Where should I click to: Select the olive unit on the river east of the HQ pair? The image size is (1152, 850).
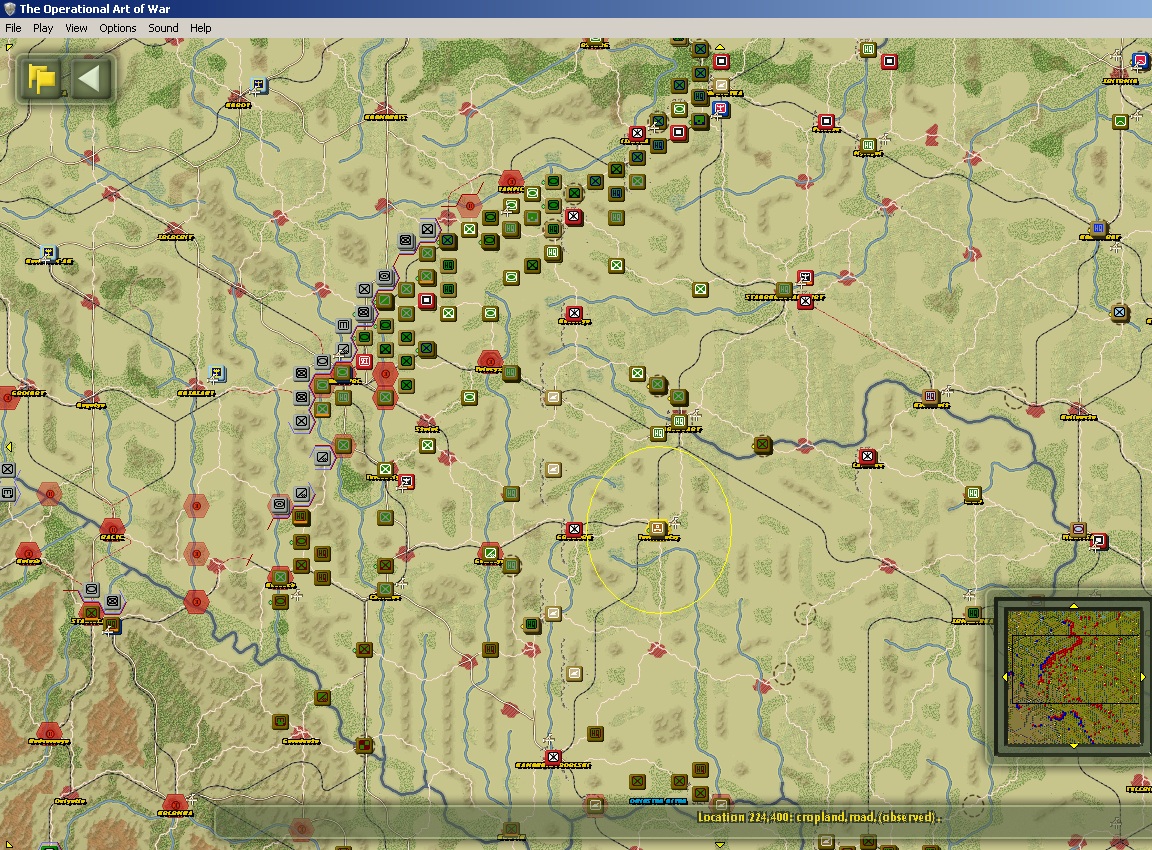click(763, 444)
